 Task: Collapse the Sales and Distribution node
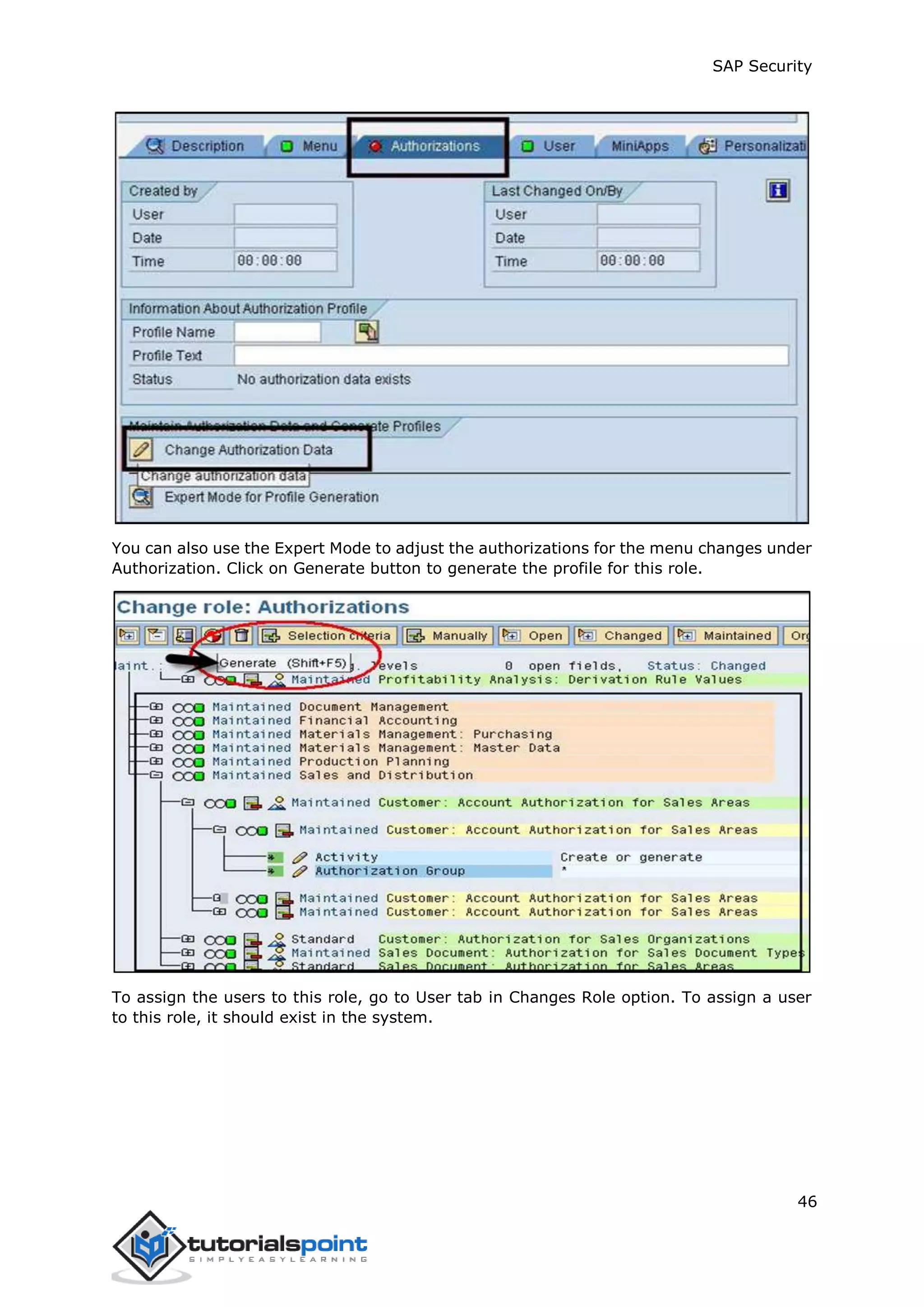pyautogui.click(x=156, y=775)
